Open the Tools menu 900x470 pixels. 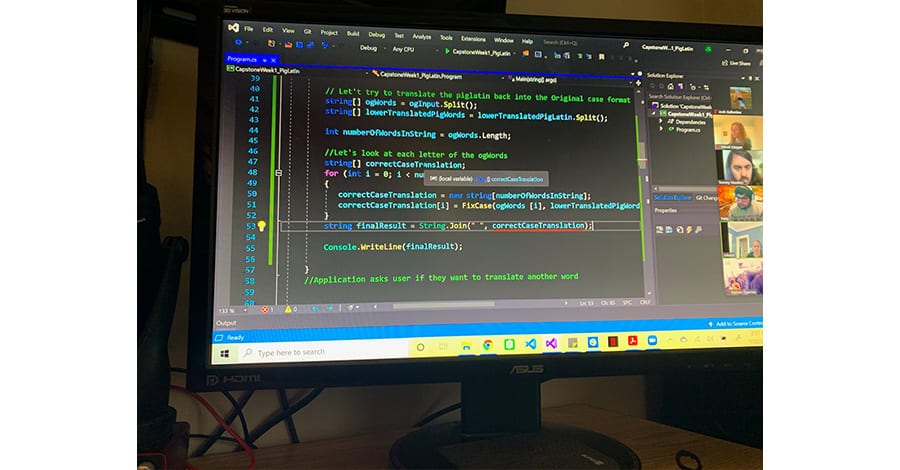pos(447,38)
